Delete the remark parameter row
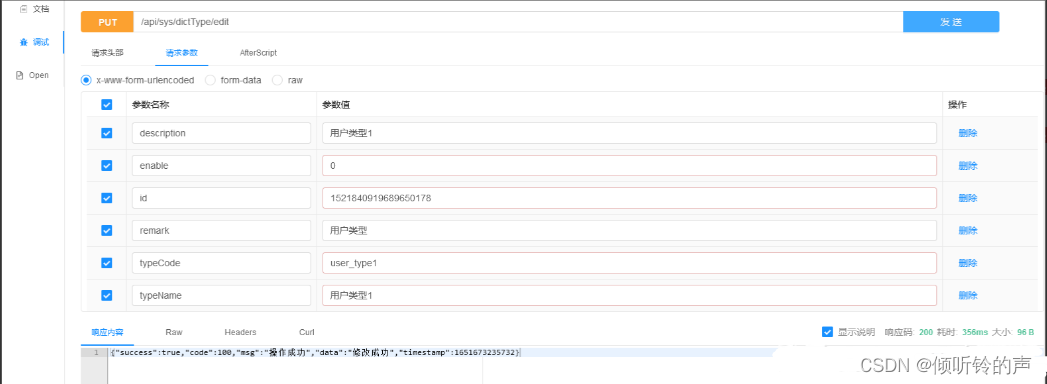The height and width of the screenshot is (384, 1047). tap(968, 230)
